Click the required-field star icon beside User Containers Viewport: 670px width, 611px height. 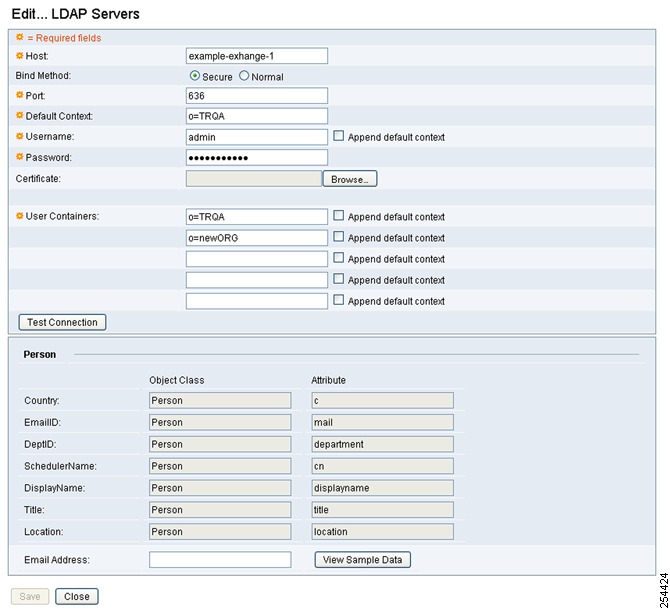[x=20, y=216]
